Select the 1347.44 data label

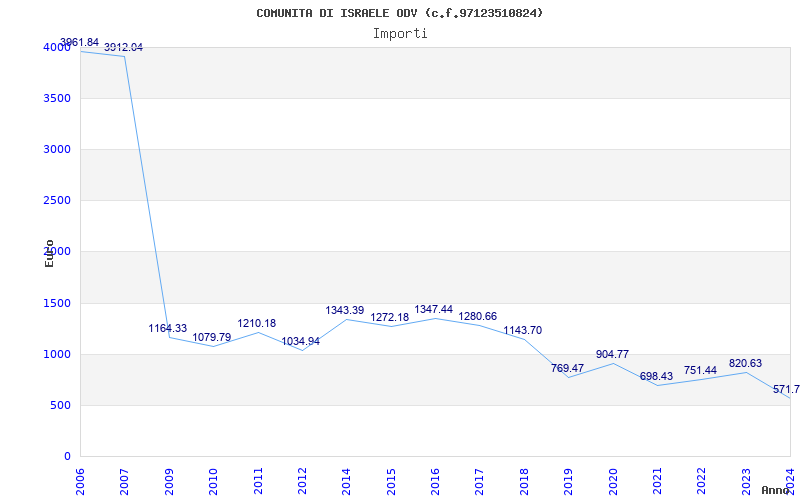pyautogui.click(x=434, y=310)
